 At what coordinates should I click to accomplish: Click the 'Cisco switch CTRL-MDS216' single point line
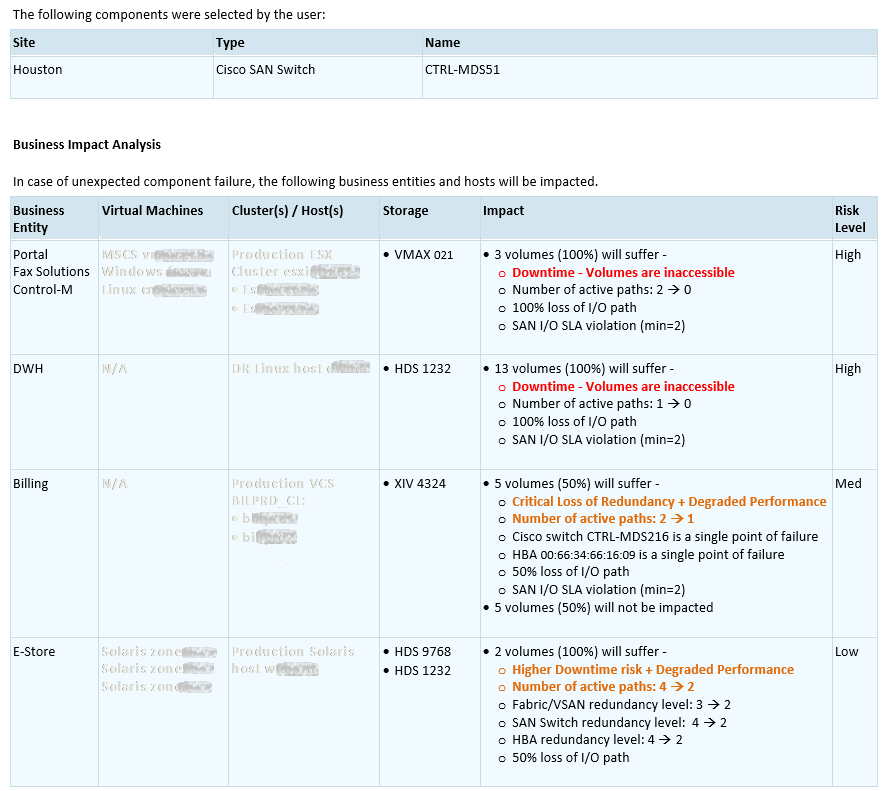[x=665, y=537]
